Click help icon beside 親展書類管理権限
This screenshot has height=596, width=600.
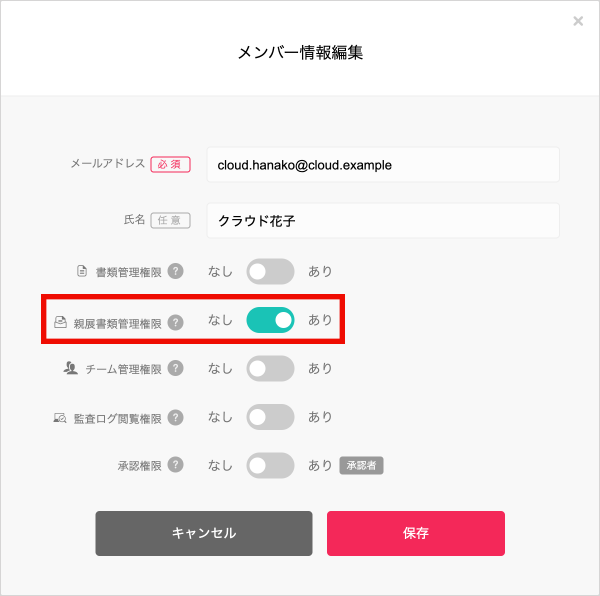[x=176, y=322]
